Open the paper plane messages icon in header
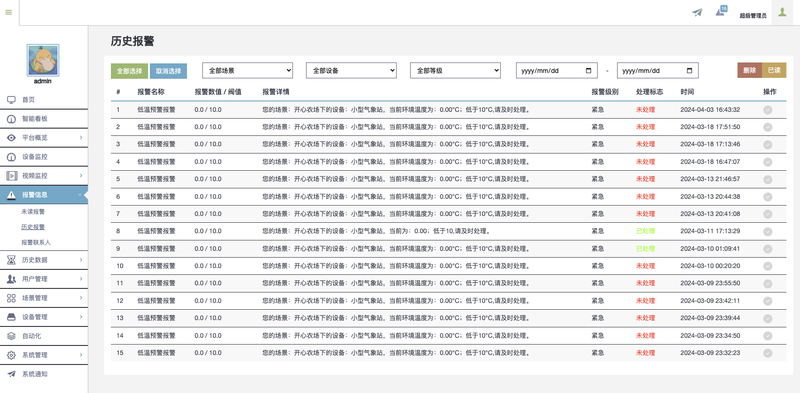800x393 pixels. [697, 12]
